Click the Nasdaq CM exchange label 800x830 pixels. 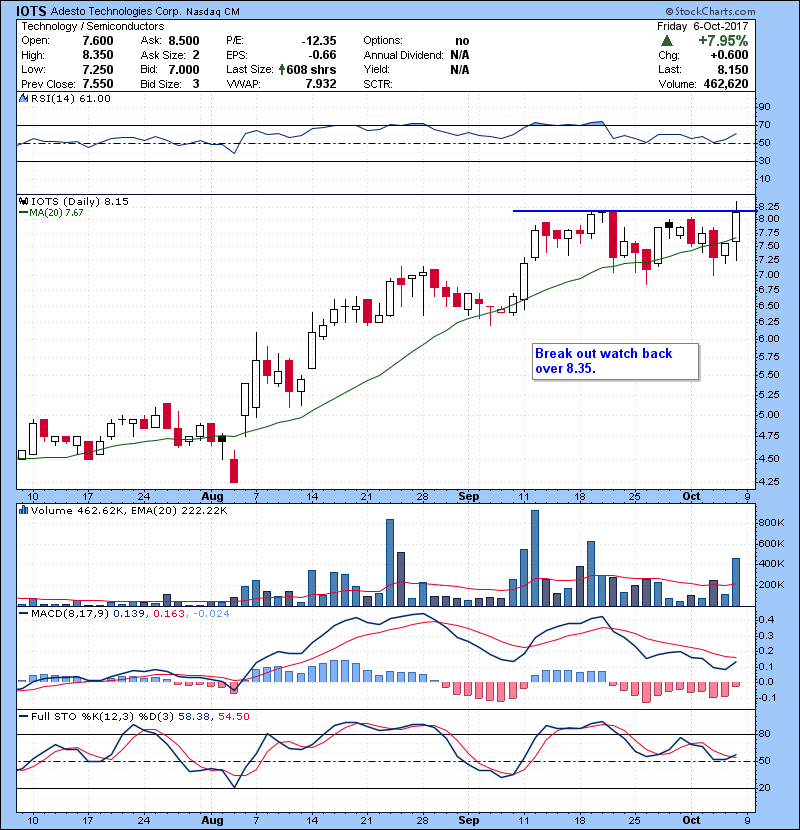(213, 11)
